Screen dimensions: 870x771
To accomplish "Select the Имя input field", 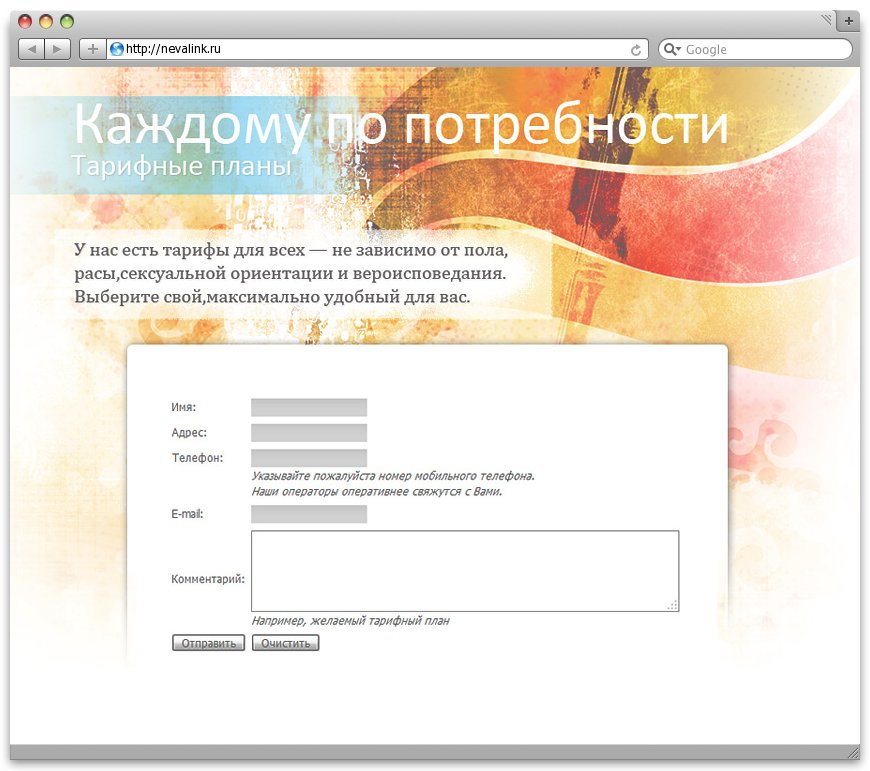I will coord(308,407).
